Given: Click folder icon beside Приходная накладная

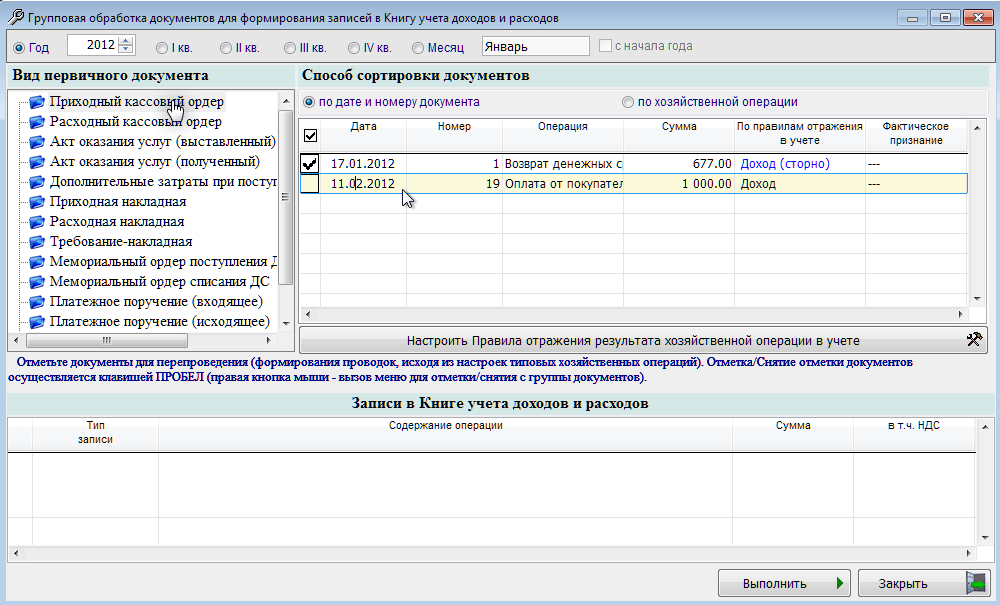Looking at the screenshot, I should pyautogui.click(x=37, y=201).
